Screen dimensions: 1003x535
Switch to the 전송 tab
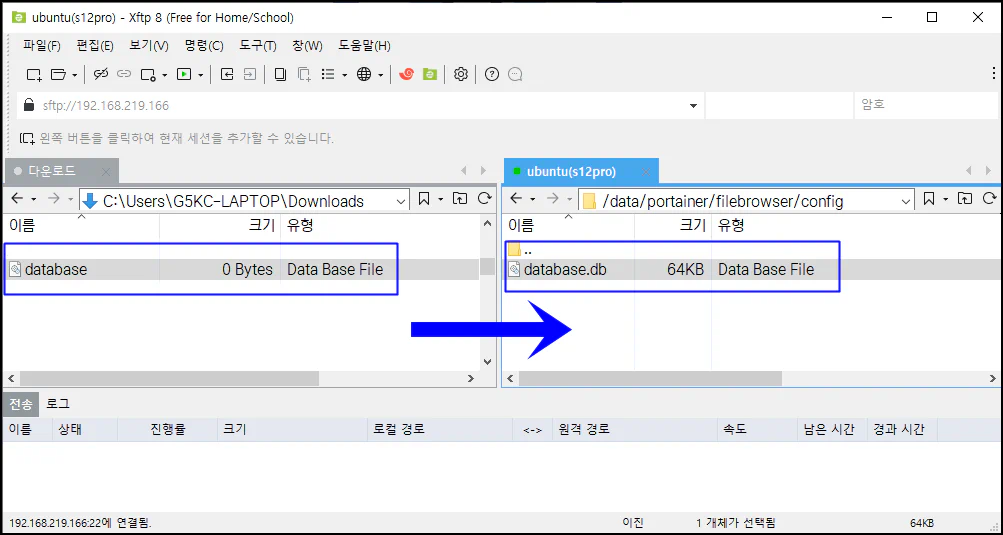point(20,404)
